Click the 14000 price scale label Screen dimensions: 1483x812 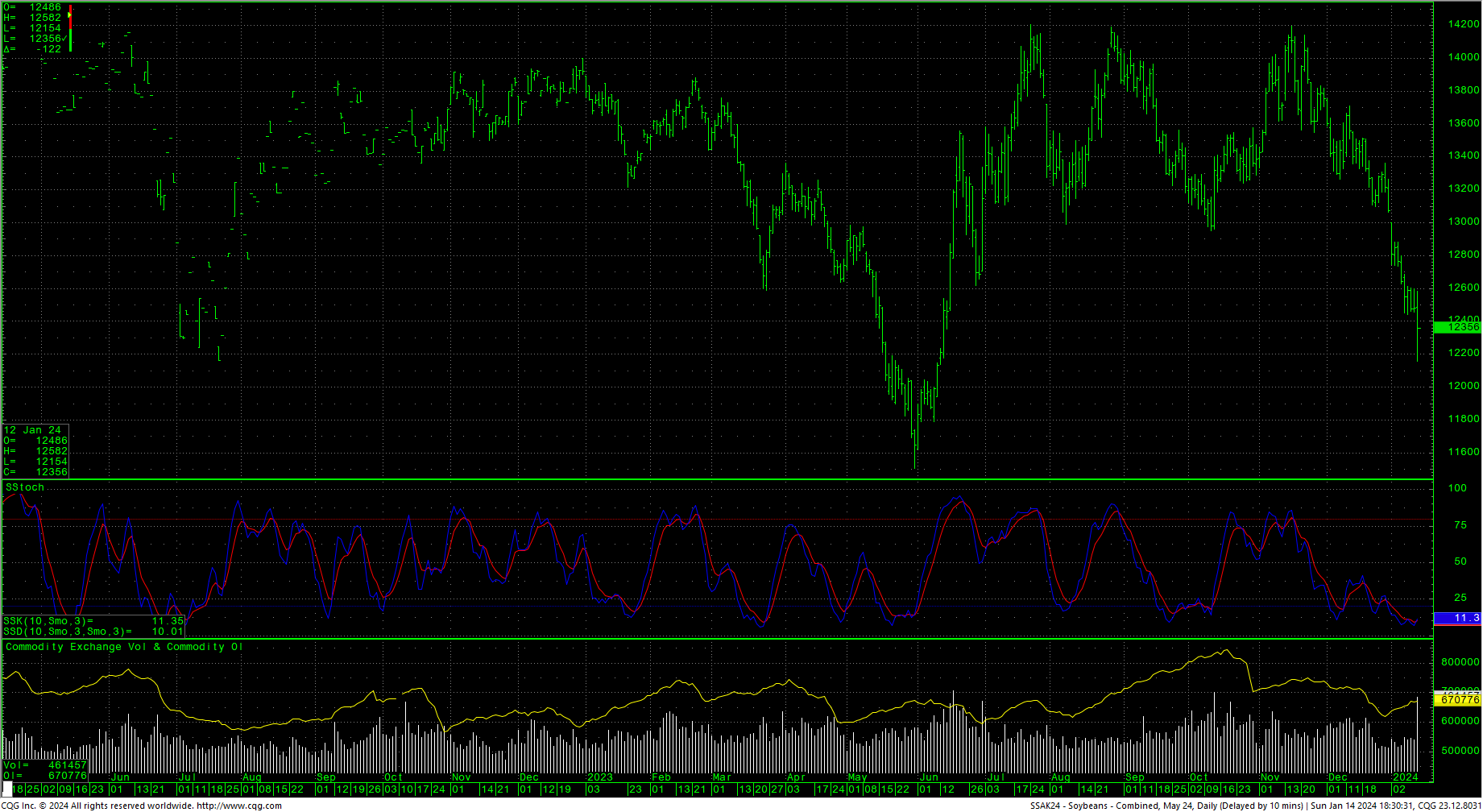[1463, 57]
